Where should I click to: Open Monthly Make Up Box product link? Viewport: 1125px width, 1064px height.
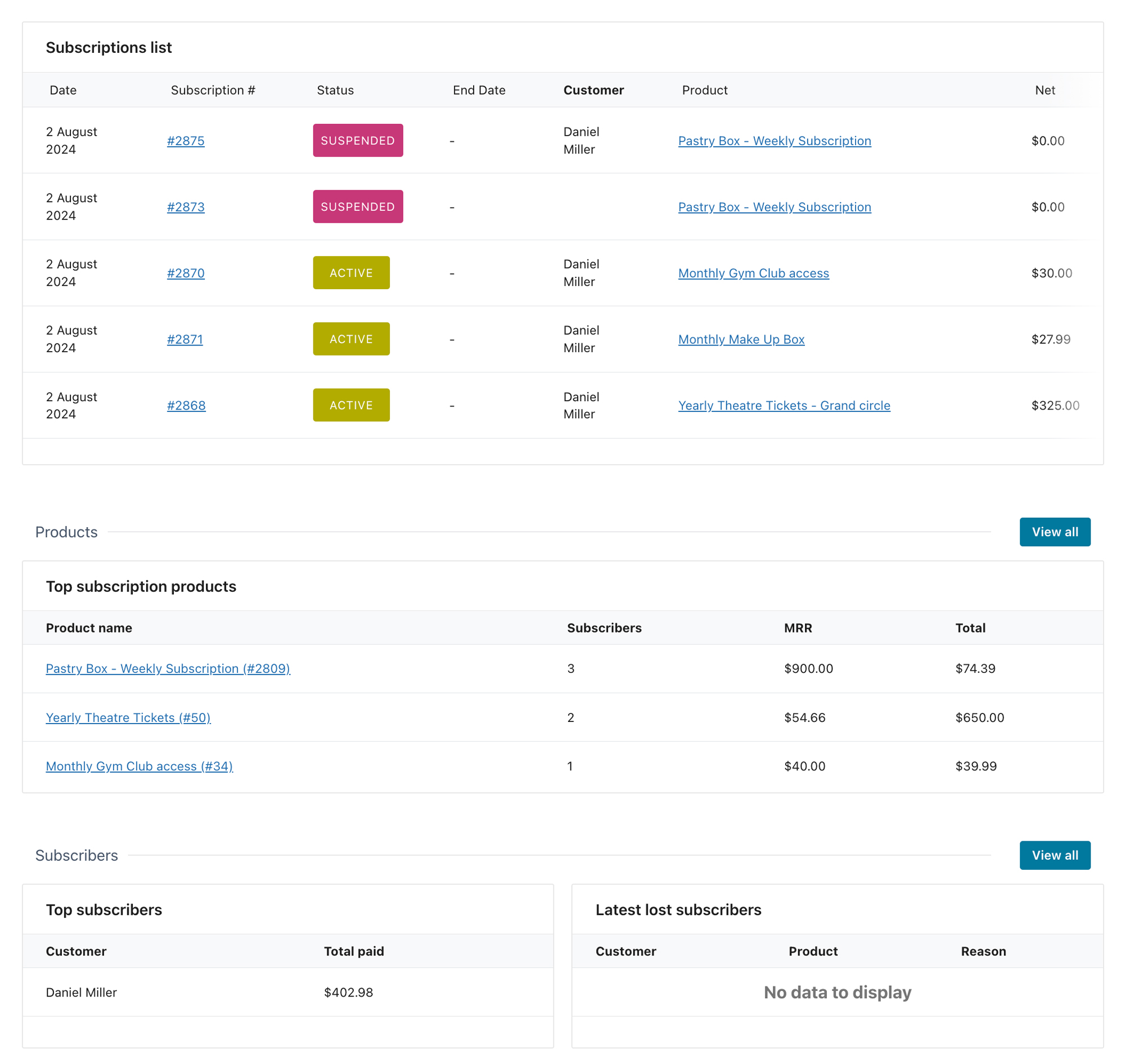pos(741,339)
